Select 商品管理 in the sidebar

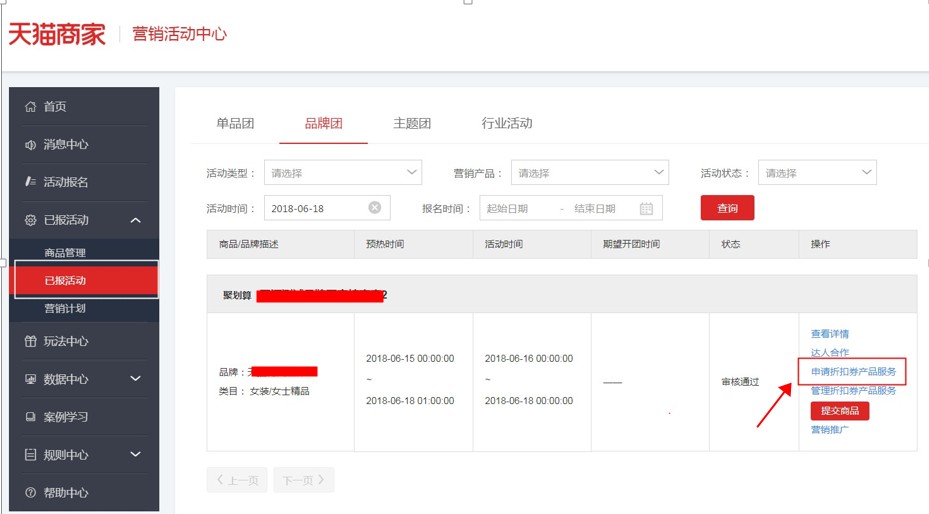pos(65,253)
